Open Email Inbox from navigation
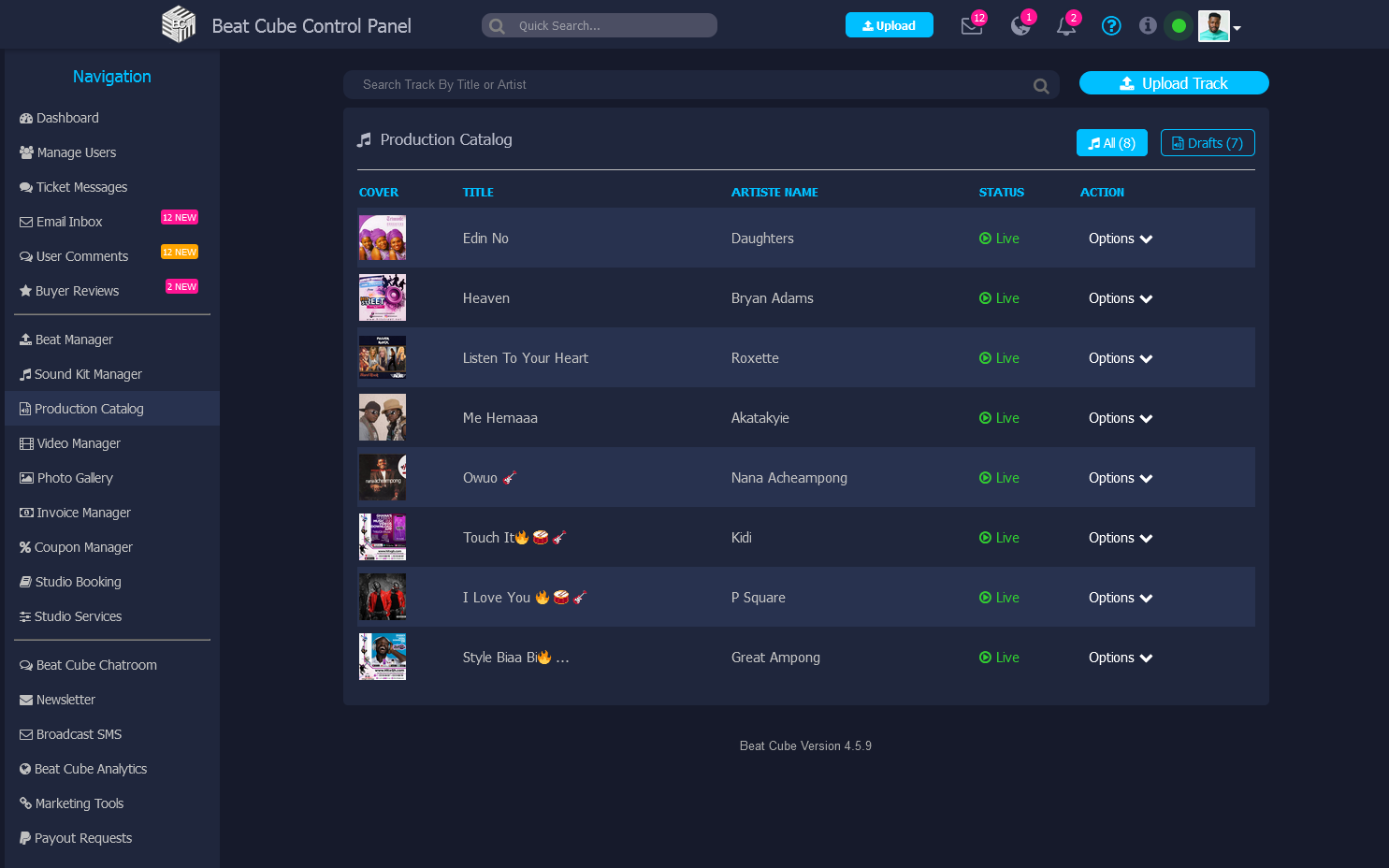Viewport: 1389px width, 868px height. 69,222
